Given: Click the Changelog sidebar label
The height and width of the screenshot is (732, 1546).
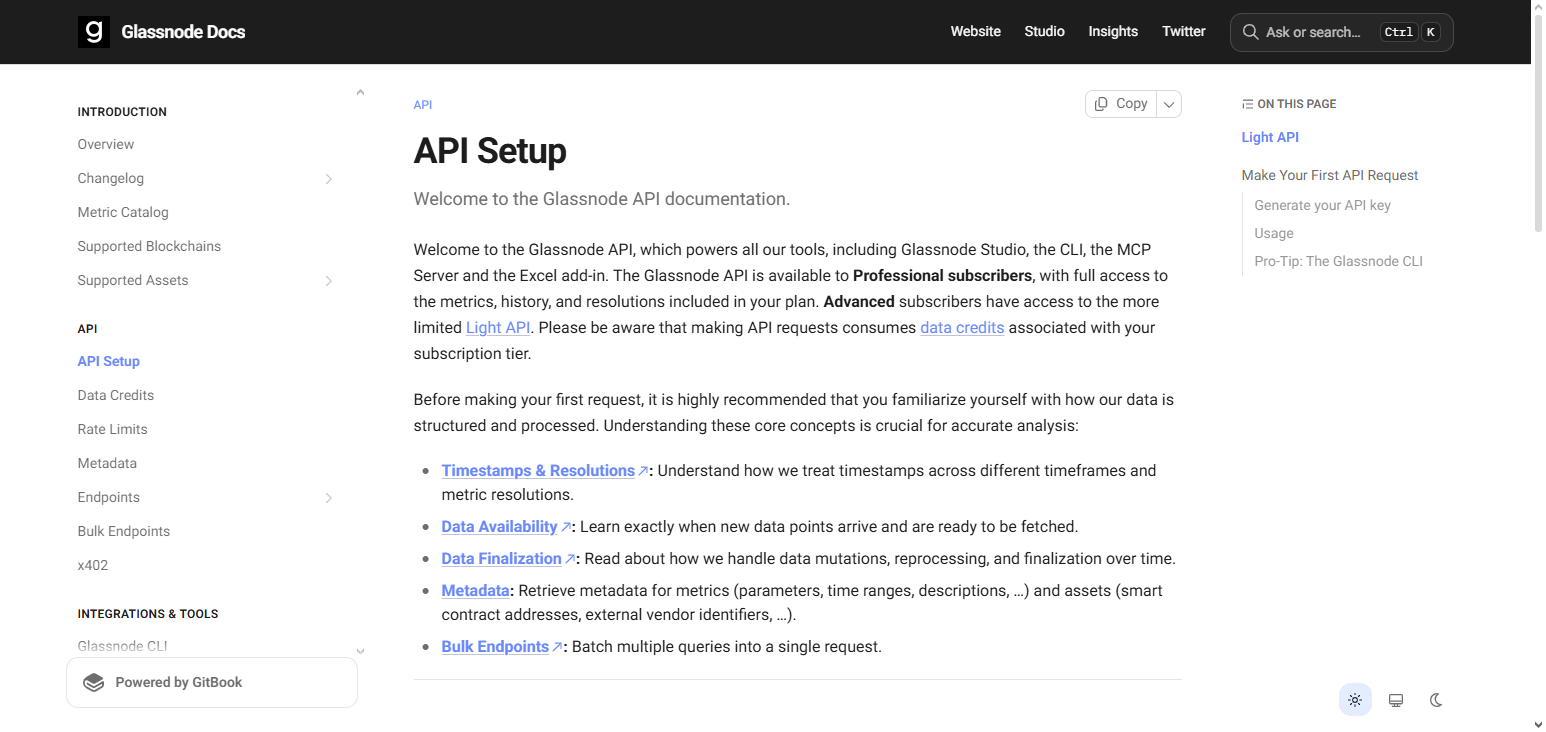Looking at the screenshot, I should tap(111, 178).
